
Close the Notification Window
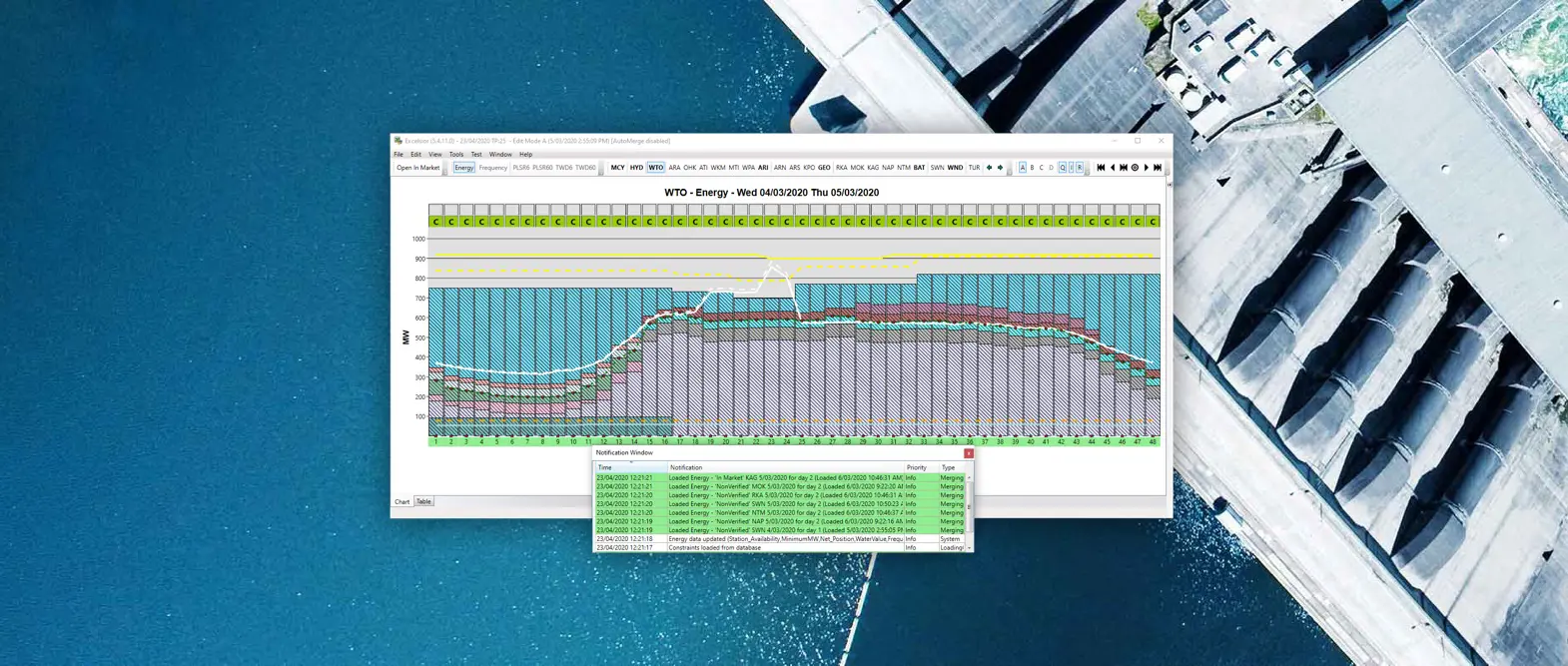[968, 453]
